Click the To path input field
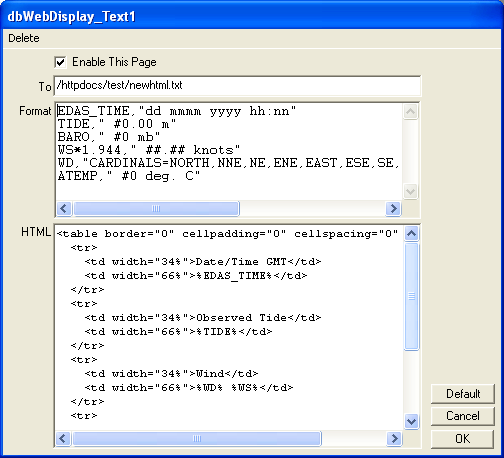Viewport: 504px width, 458px height. (237, 86)
